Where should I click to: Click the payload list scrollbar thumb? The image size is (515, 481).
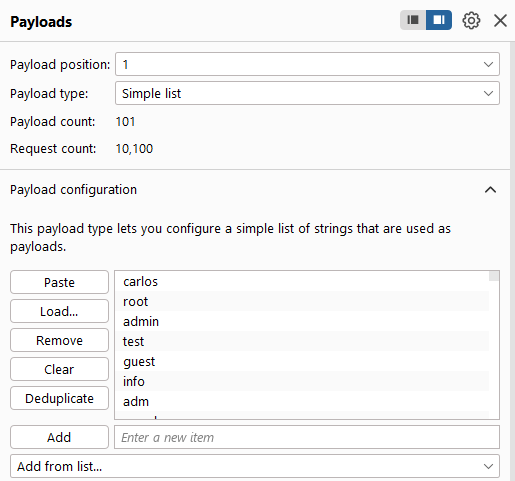click(x=494, y=276)
